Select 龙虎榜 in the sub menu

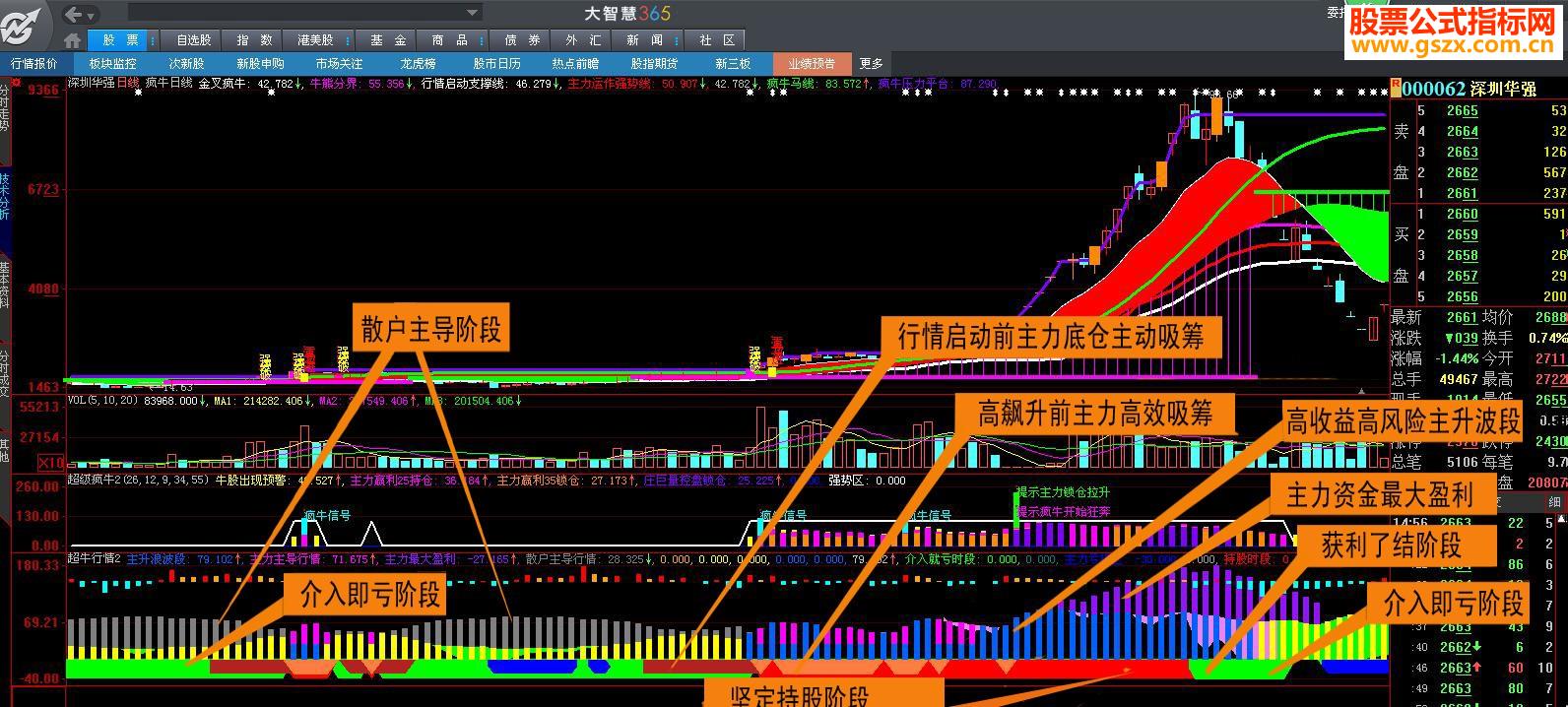pos(418,64)
